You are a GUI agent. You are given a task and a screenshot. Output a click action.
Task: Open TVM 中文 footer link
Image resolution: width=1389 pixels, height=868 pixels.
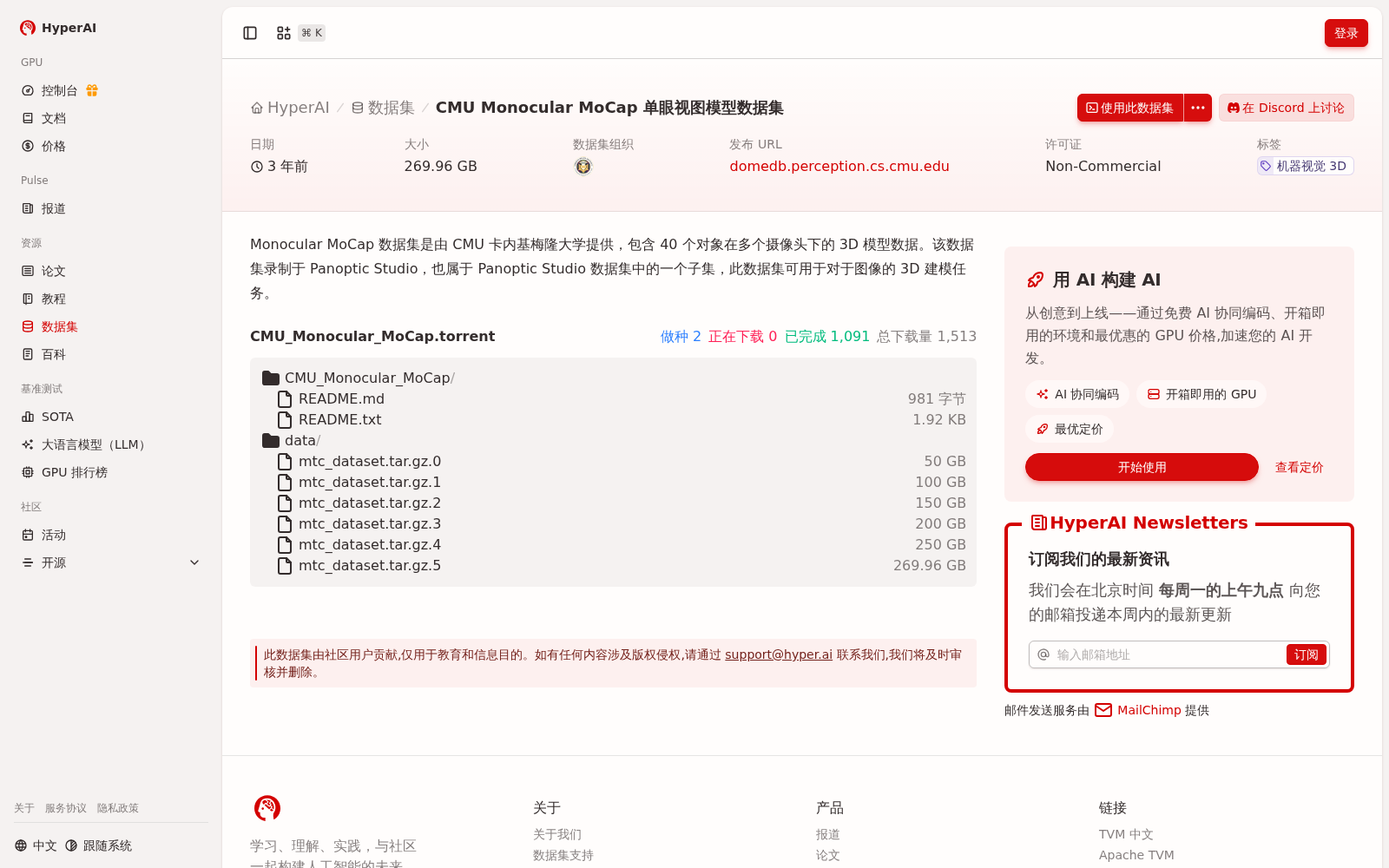tap(1126, 834)
